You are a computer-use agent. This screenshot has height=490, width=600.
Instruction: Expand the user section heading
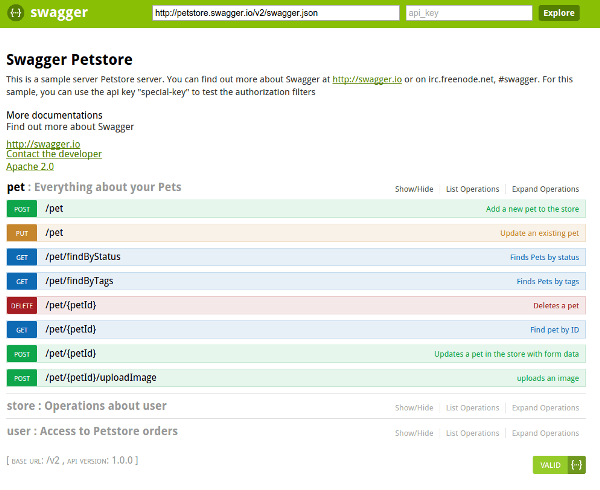click(x=92, y=431)
